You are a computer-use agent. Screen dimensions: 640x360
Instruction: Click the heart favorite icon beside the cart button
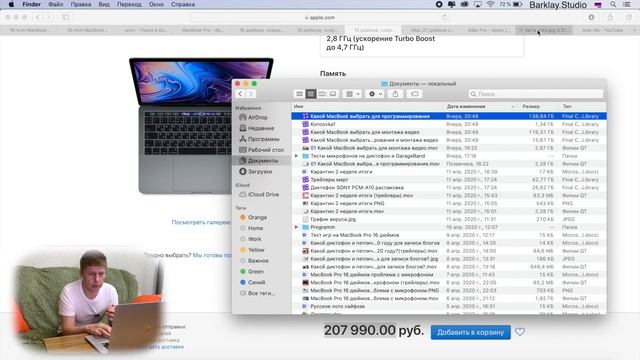pos(520,332)
